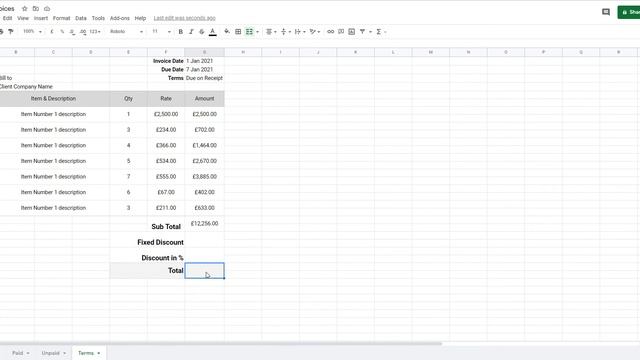The width and height of the screenshot is (640, 360).
Task: Click the Move to folder icon
Action: (36, 9)
